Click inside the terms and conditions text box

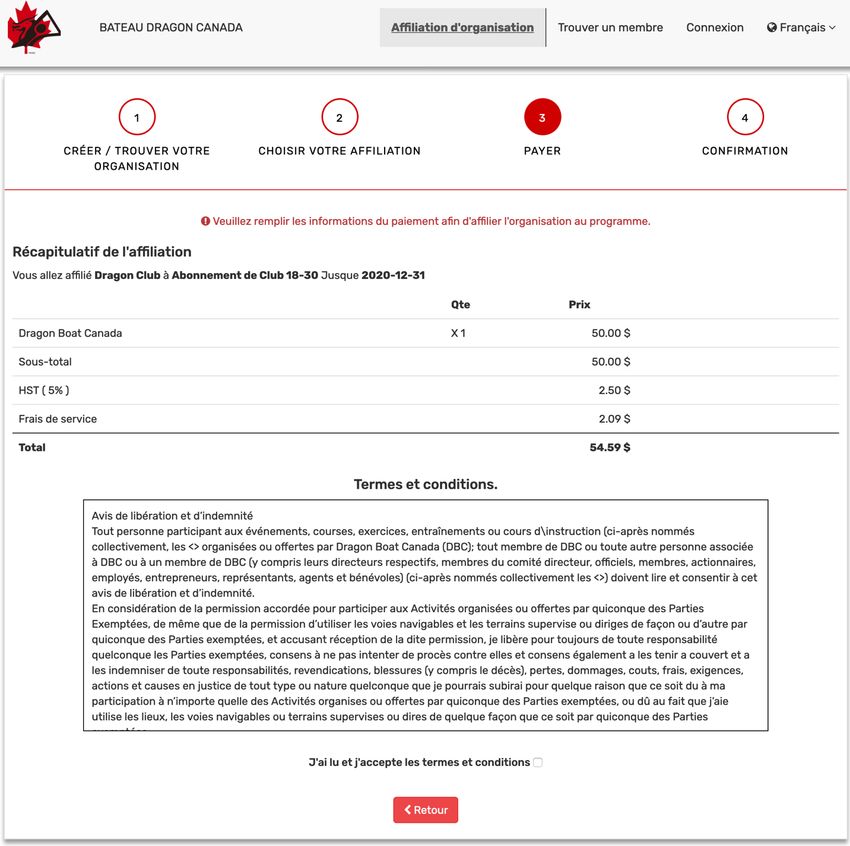tap(425, 615)
